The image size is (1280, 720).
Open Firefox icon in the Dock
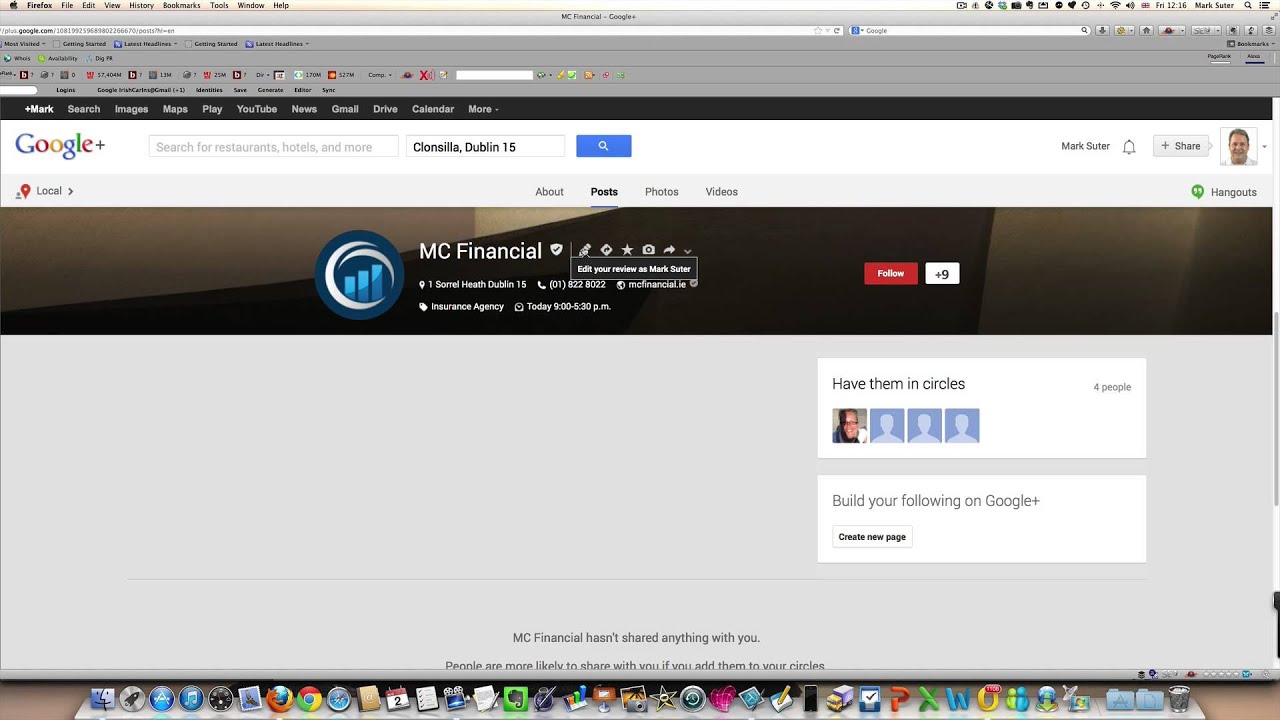[279, 699]
